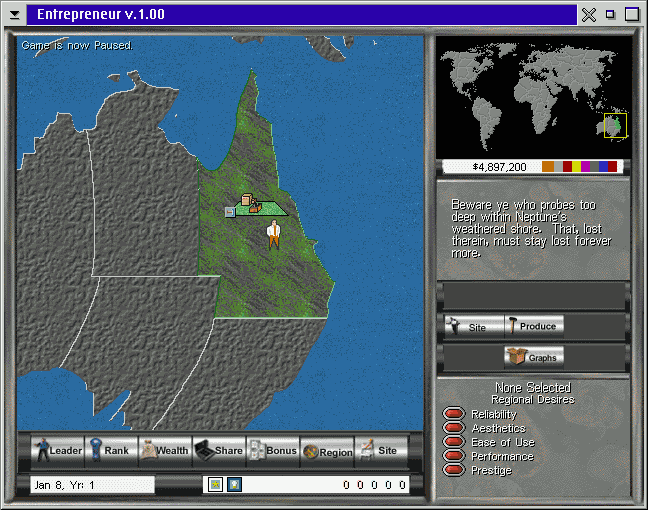Click the 0 0 0 0 0 score counters
Viewport: 648px width, 510px height.
(x=374, y=485)
